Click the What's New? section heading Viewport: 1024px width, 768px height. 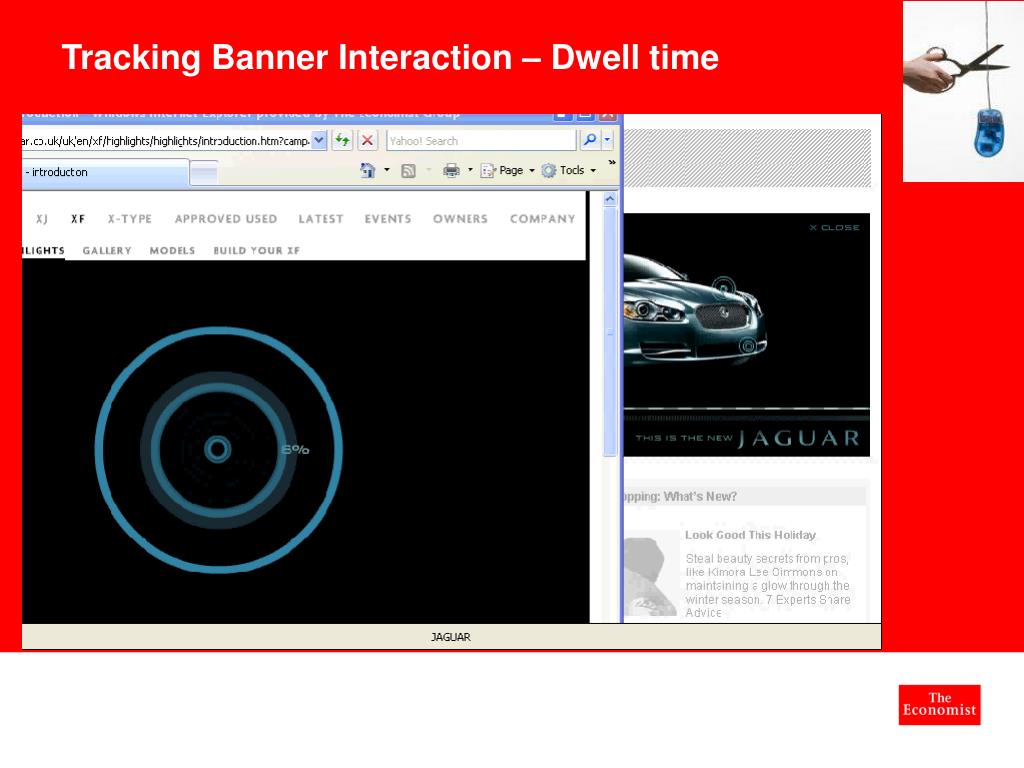tap(680, 496)
